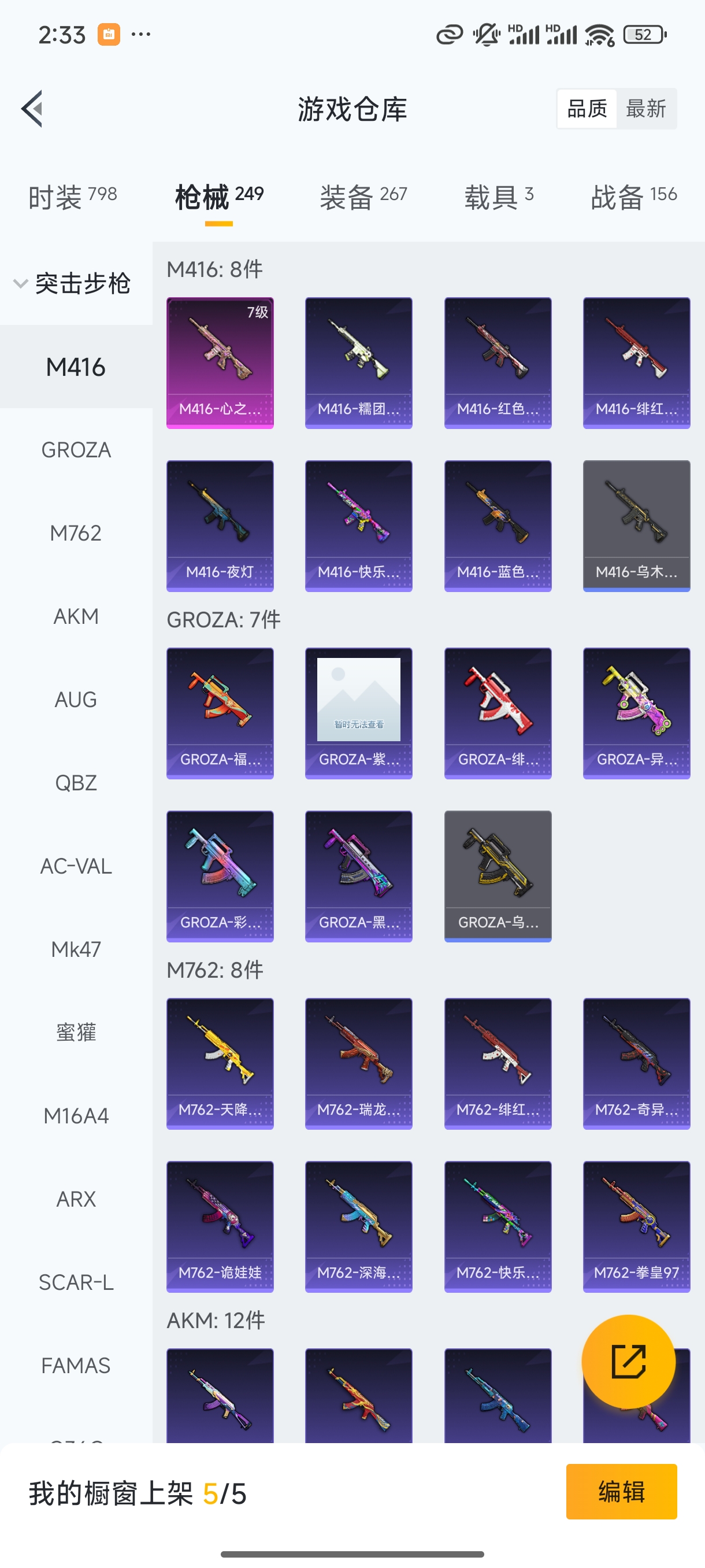Select the M762-诡娃娃 skin icon
The image size is (705, 1568).
(220, 1226)
